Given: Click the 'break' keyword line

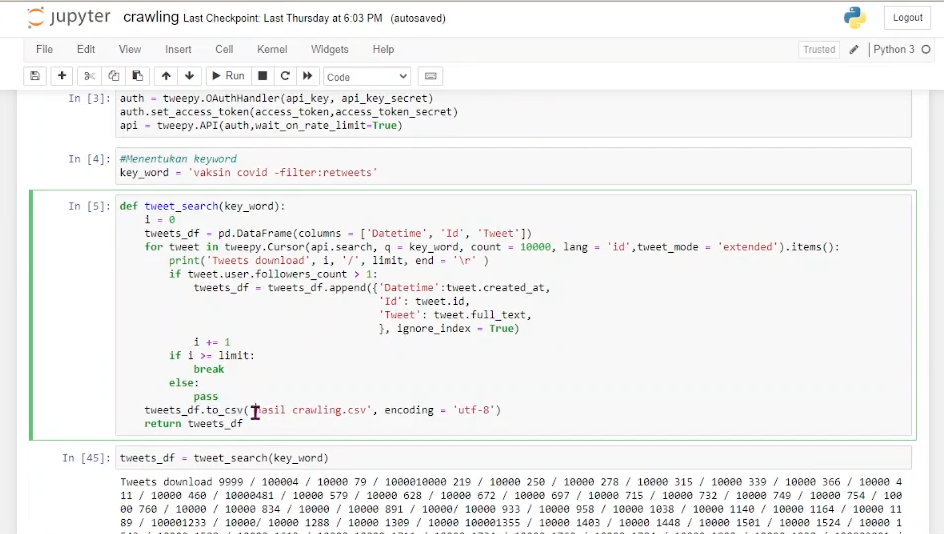Looking at the screenshot, I should (209, 369).
